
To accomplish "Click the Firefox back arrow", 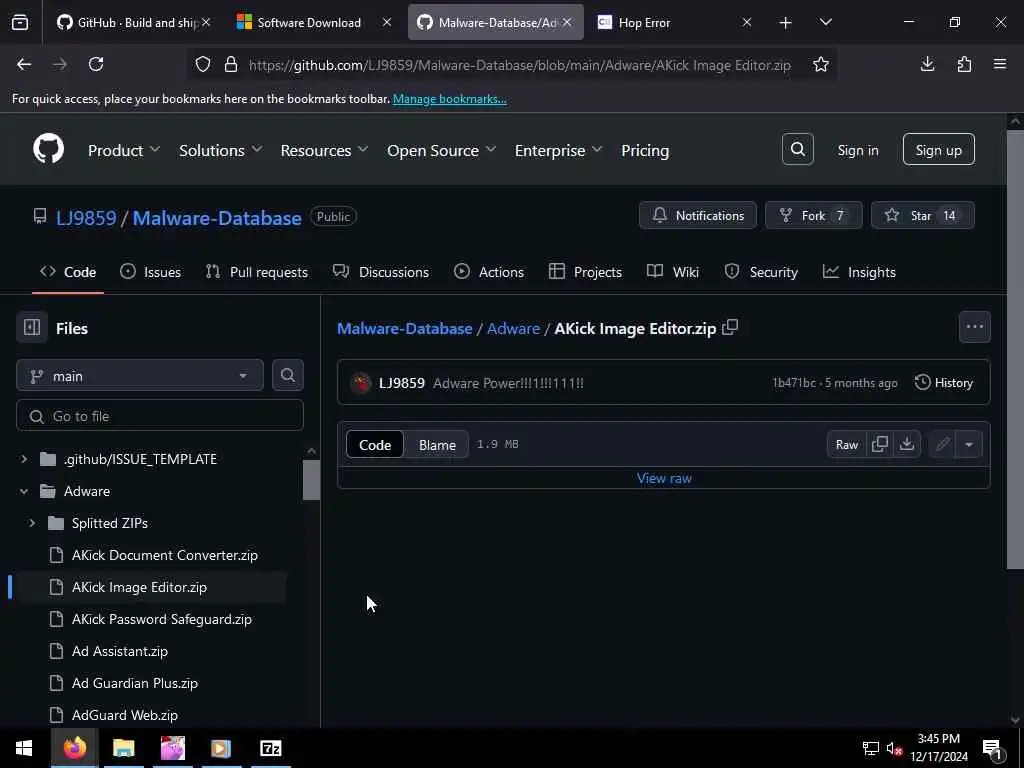I will pyautogui.click(x=24, y=64).
